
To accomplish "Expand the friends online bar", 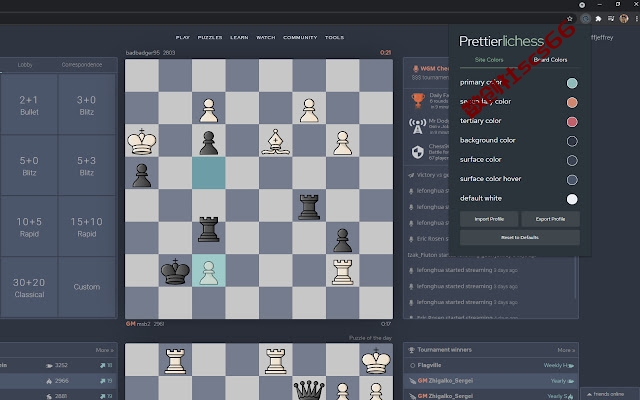I will pyautogui.click(x=608, y=394).
